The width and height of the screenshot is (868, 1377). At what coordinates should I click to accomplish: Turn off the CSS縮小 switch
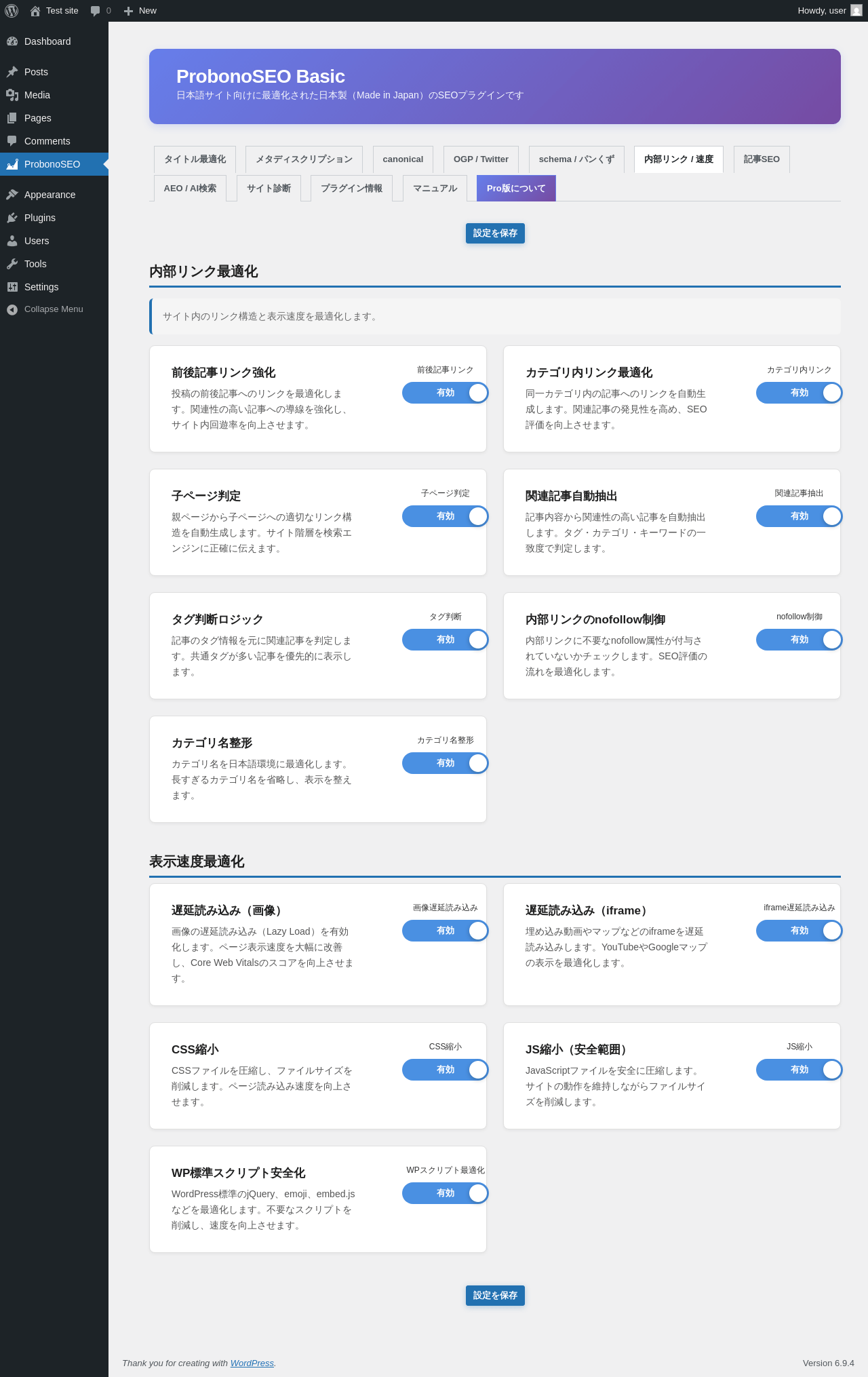point(446,1070)
